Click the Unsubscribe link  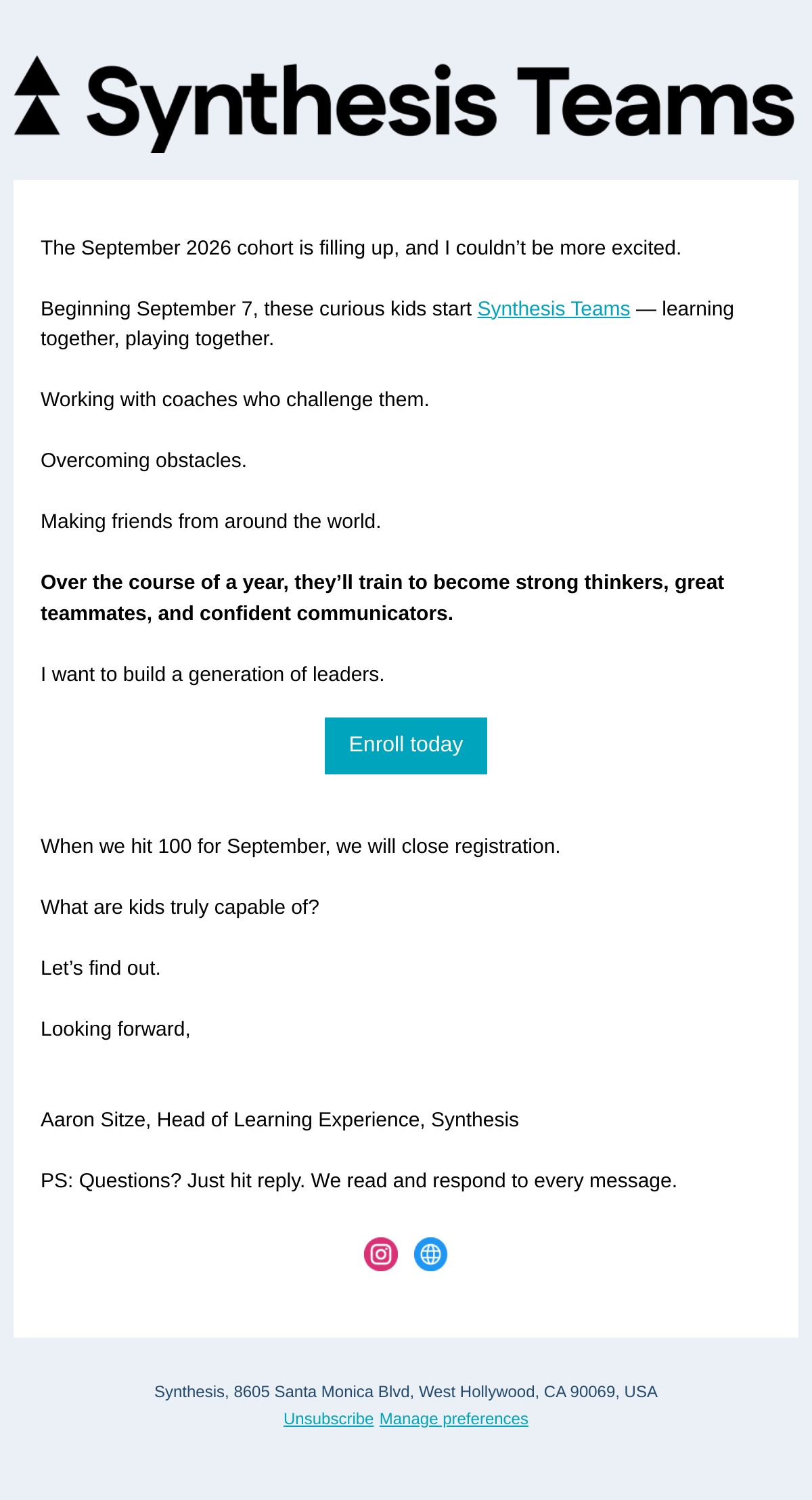tap(328, 1419)
